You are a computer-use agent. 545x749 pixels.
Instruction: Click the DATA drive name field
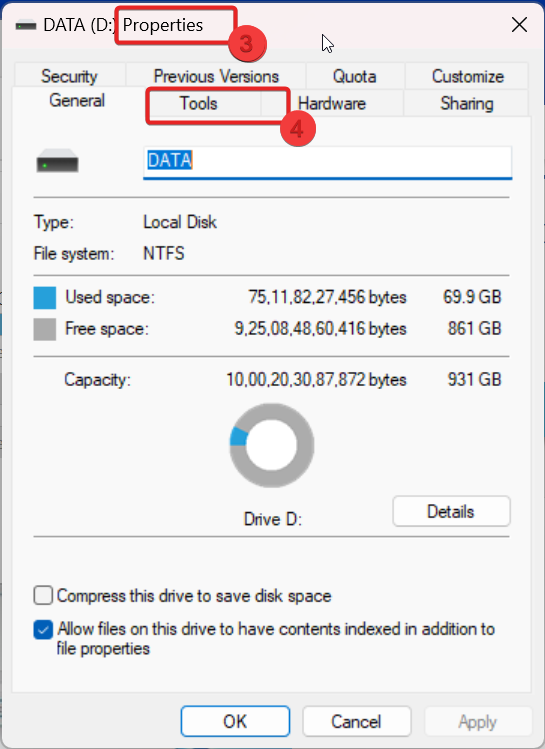click(328, 163)
